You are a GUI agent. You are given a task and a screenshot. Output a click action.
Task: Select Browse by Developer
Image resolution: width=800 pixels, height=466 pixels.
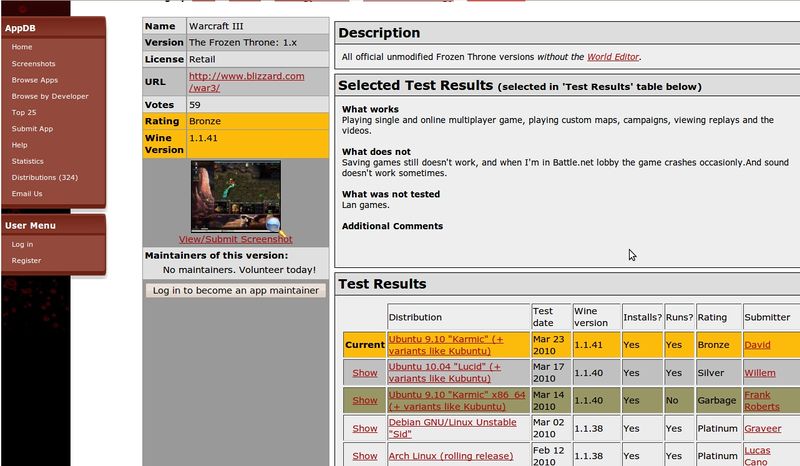pyautogui.click(x=50, y=96)
